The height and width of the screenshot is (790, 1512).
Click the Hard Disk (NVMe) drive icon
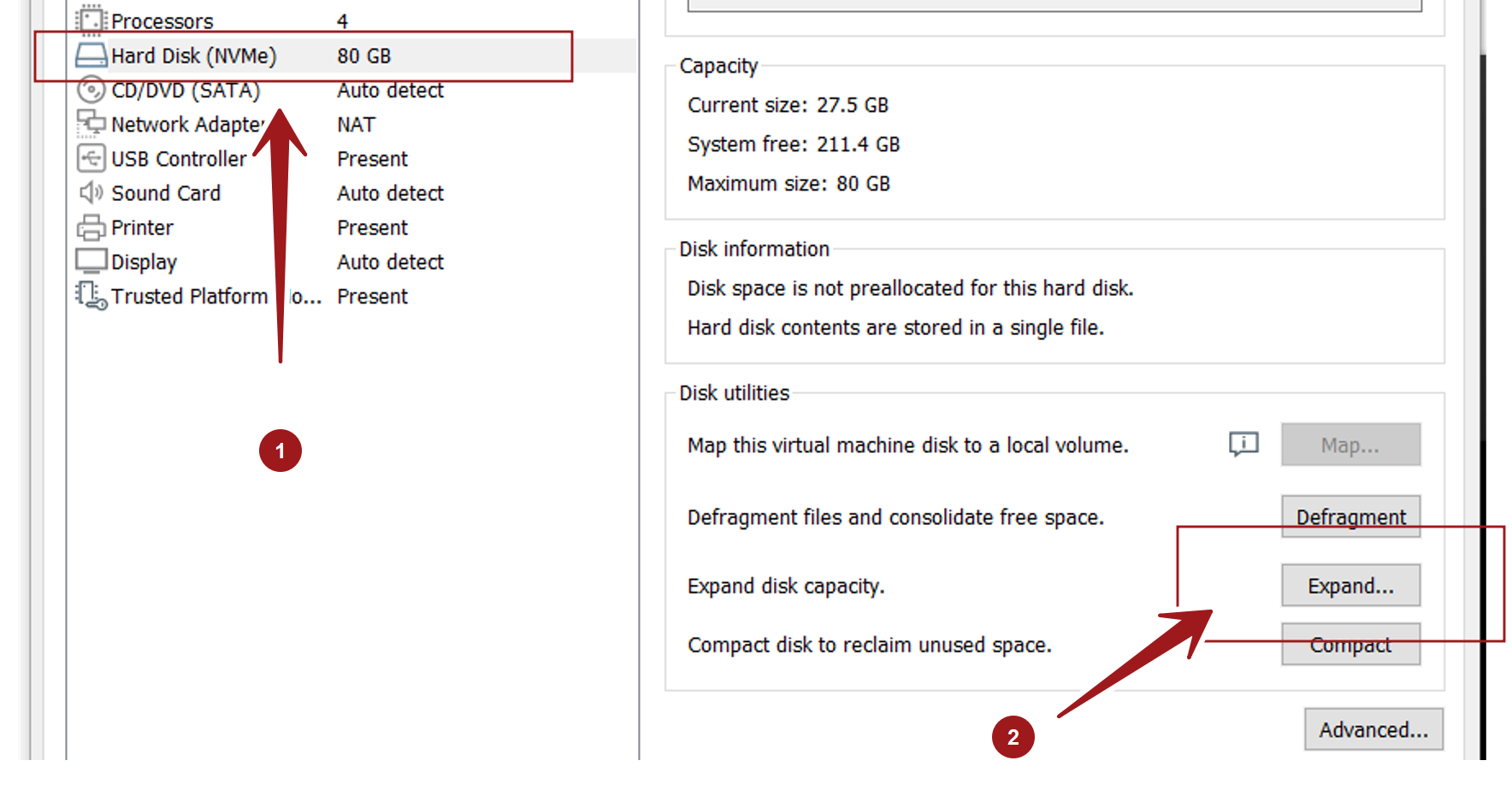(91, 56)
